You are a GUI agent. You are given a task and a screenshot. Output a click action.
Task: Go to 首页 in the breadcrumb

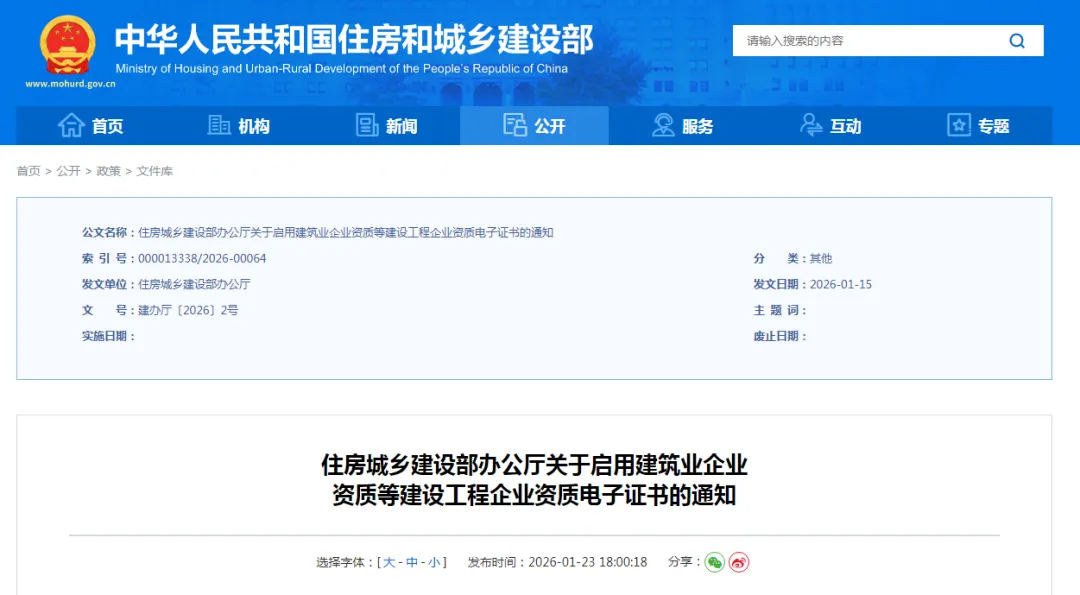[28, 171]
